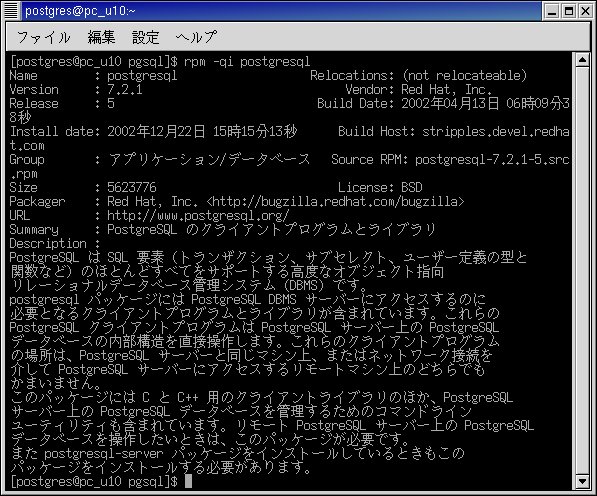
Task: Maximize the postgres terminal window
Action: pyautogui.click(x=569, y=11)
